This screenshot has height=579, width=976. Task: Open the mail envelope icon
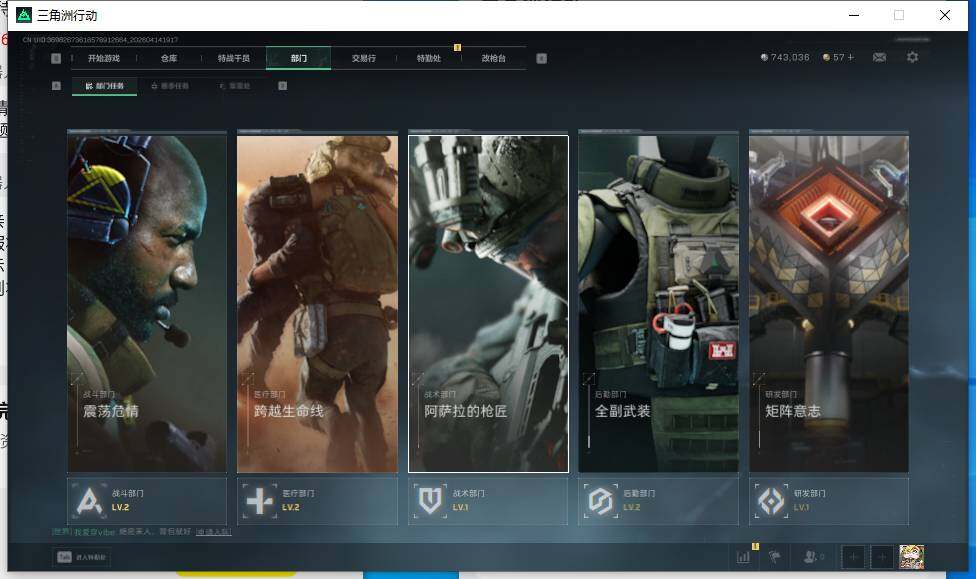point(880,57)
